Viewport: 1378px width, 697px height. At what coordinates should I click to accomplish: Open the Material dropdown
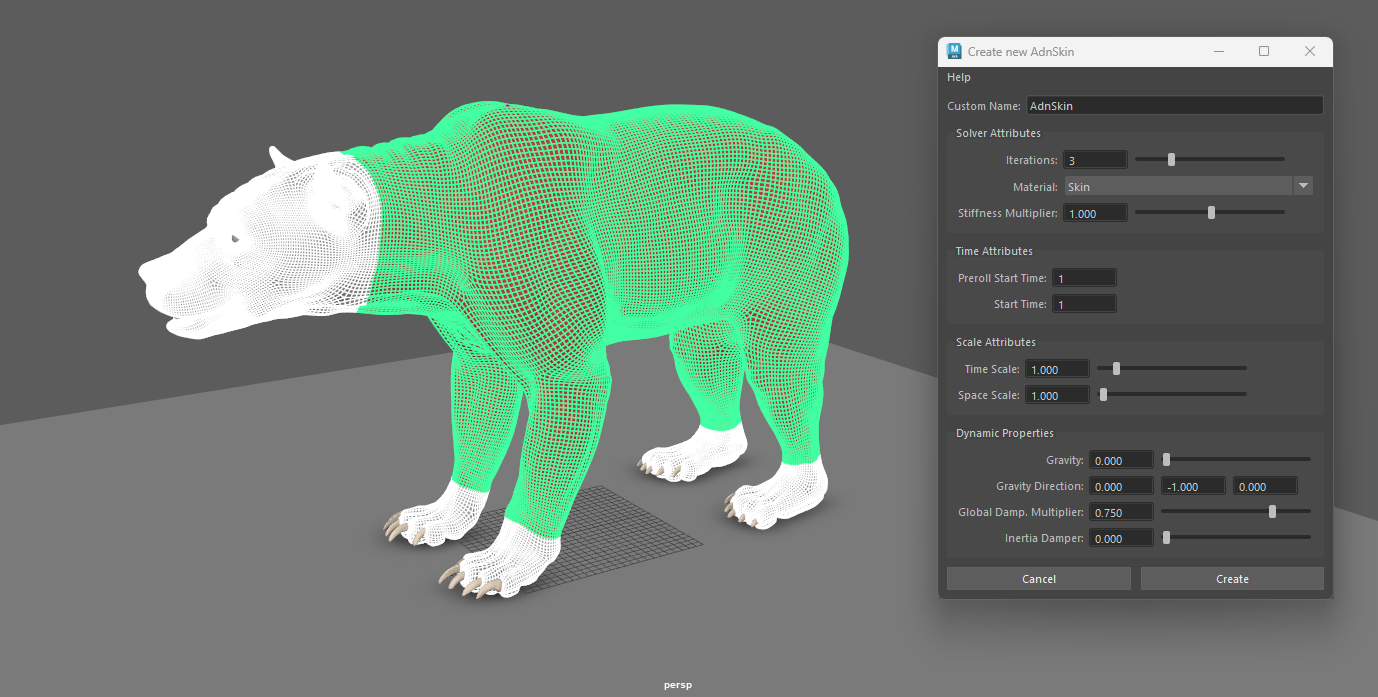pos(1303,185)
